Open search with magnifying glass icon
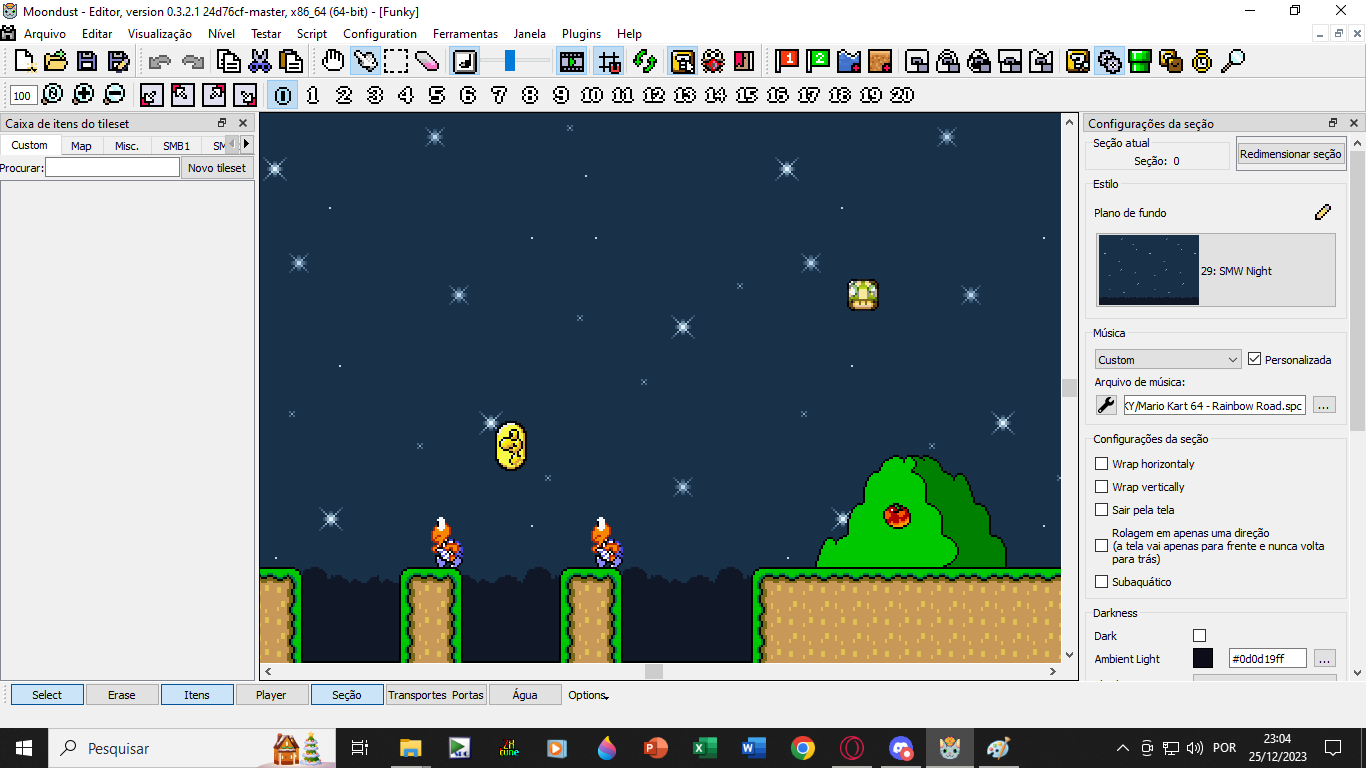 click(x=1233, y=61)
